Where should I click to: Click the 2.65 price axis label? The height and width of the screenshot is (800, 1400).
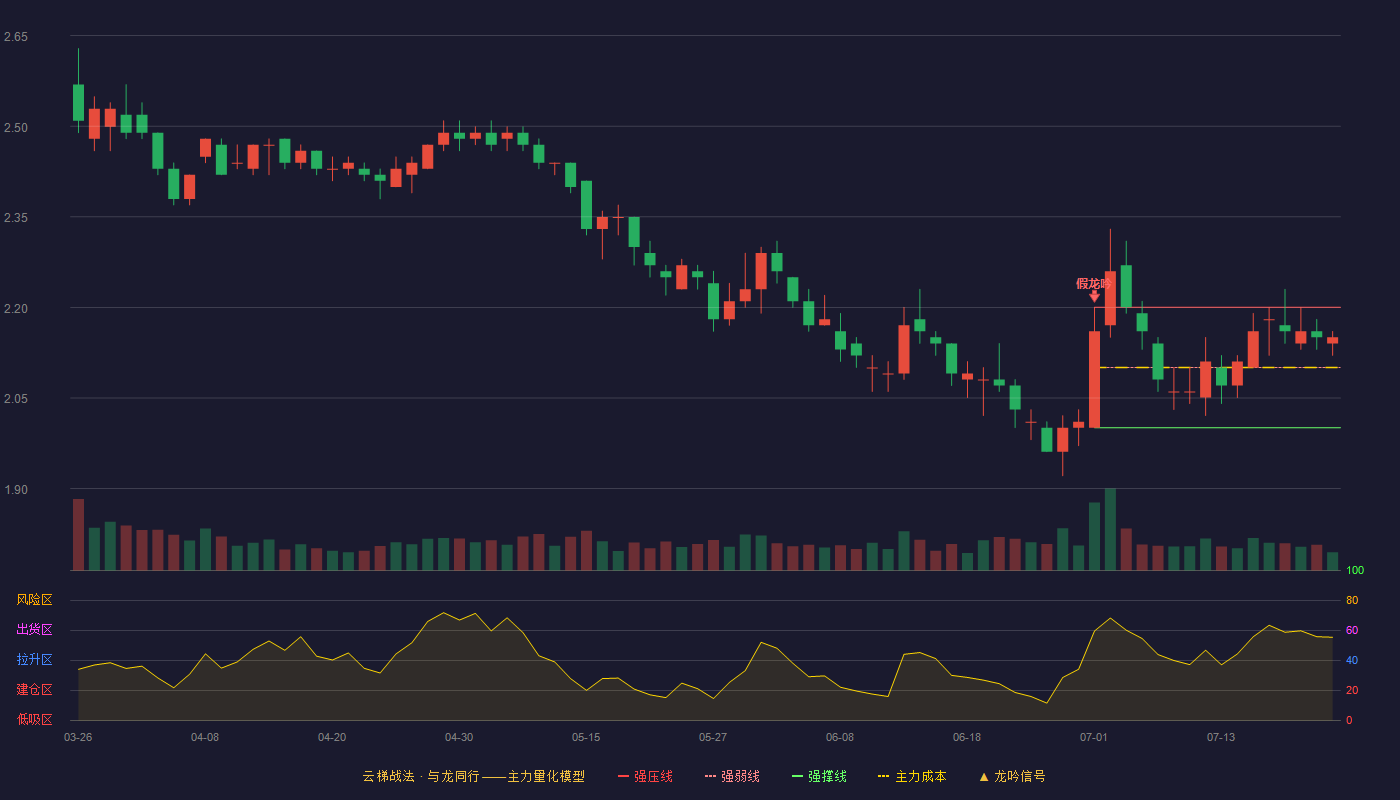tap(16, 37)
